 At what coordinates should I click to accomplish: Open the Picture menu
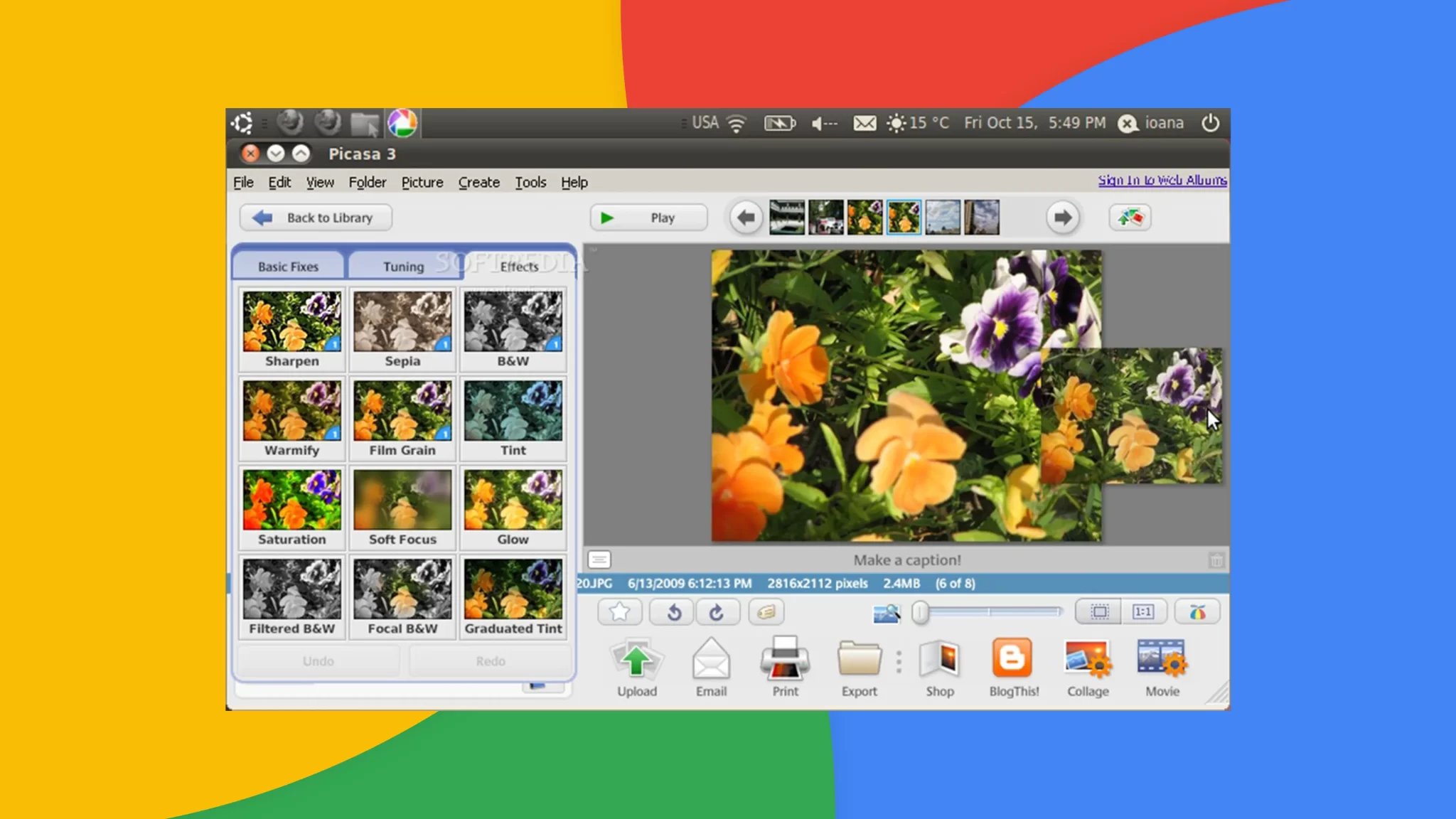(422, 182)
